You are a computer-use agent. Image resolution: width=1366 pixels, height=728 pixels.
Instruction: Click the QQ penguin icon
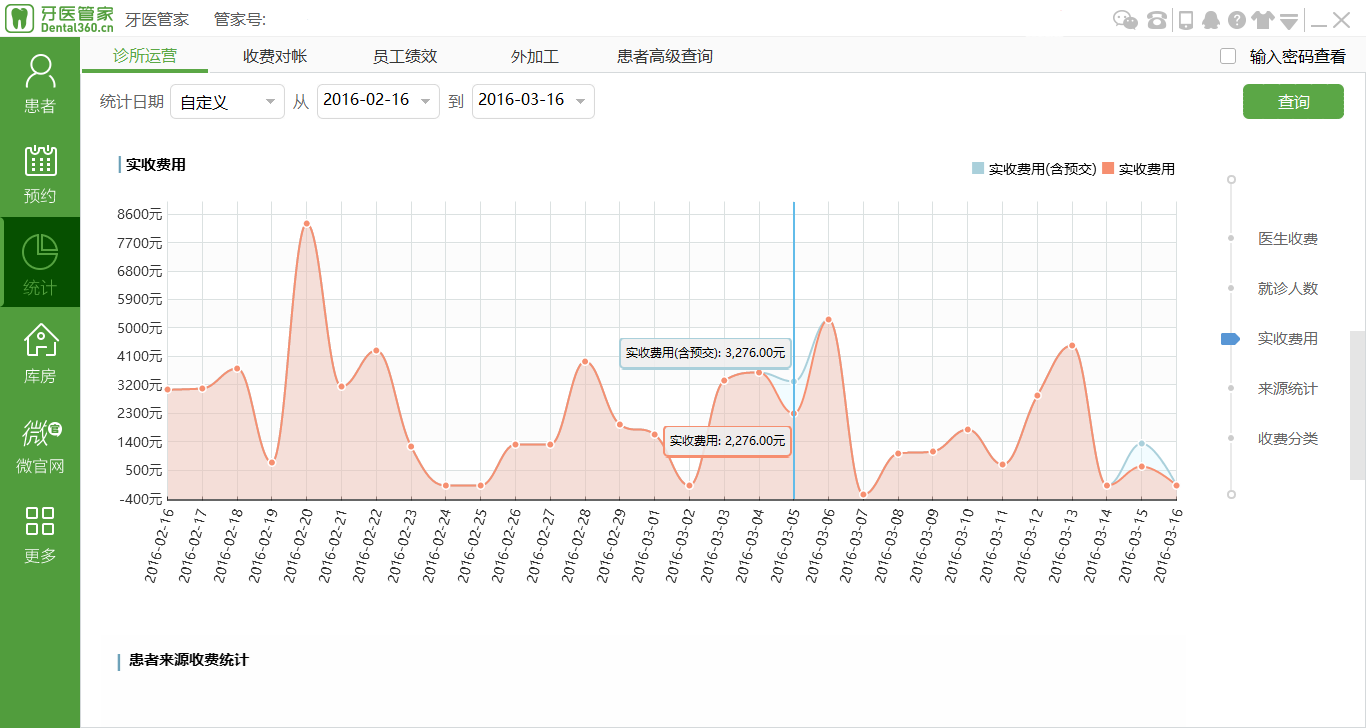click(x=1211, y=20)
